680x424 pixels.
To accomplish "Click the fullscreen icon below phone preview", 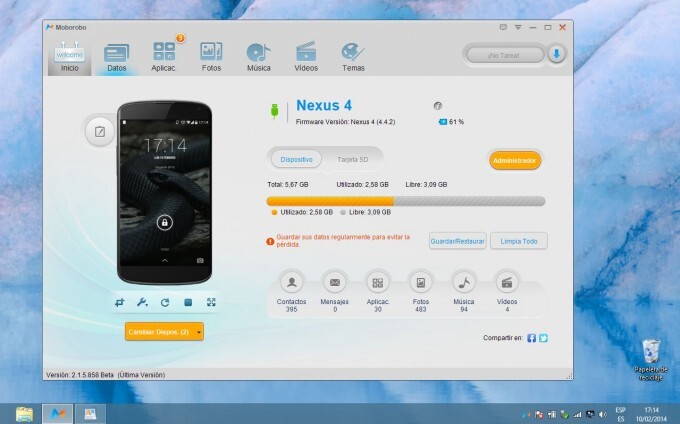I will tap(211, 302).
